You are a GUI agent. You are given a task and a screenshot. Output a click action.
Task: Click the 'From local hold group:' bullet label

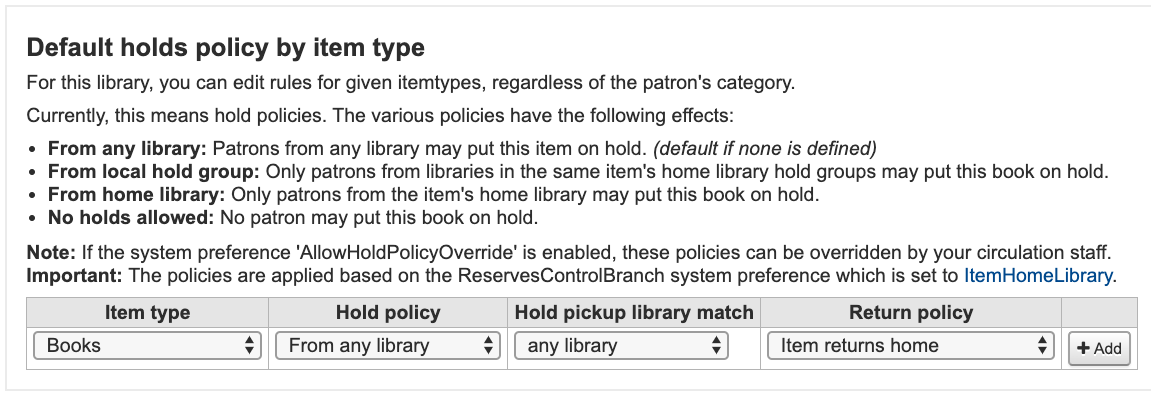[154, 172]
